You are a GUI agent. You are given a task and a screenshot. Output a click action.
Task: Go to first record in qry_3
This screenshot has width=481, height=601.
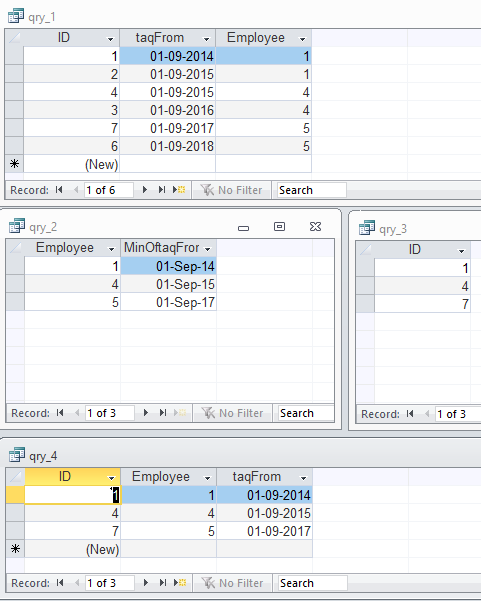coord(410,414)
